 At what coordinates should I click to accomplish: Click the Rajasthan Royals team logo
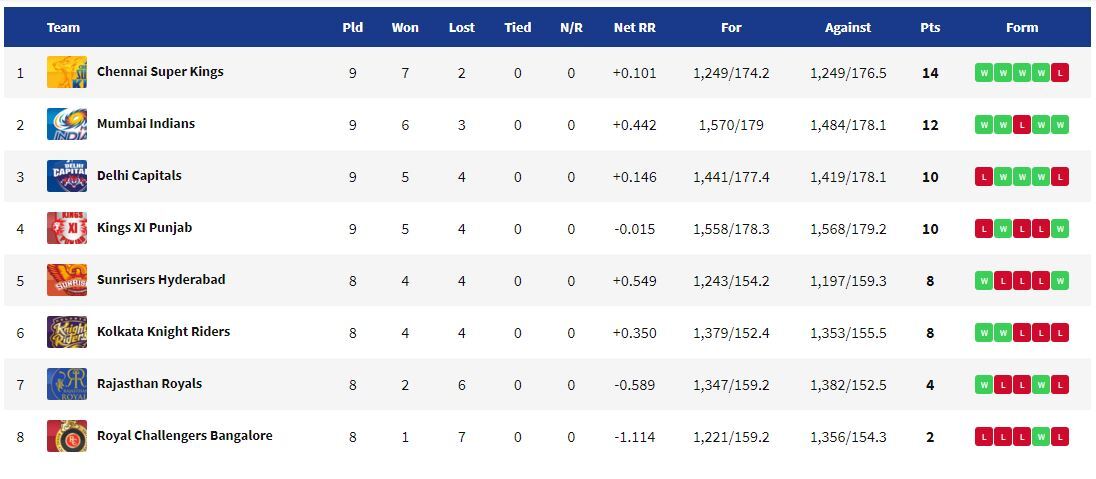click(x=67, y=384)
